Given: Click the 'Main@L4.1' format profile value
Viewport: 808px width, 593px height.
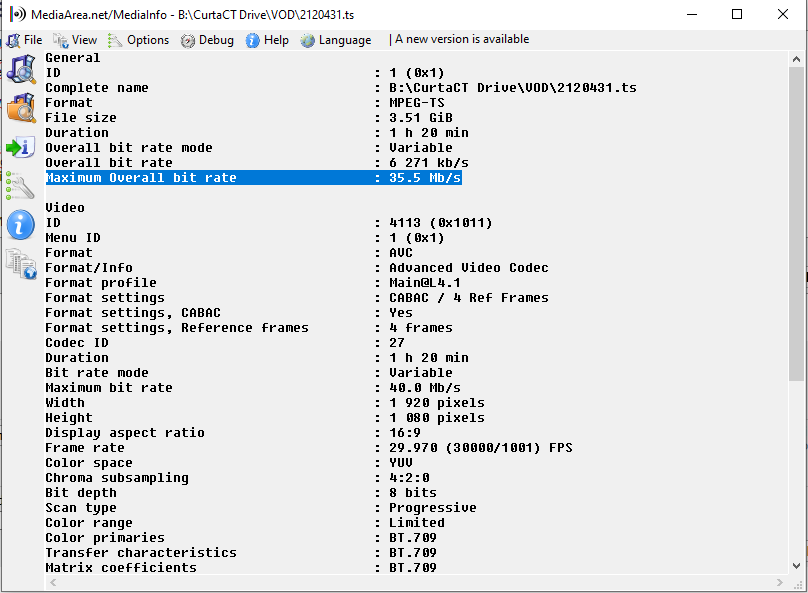Looking at the screenshot, I should [425, 283].
